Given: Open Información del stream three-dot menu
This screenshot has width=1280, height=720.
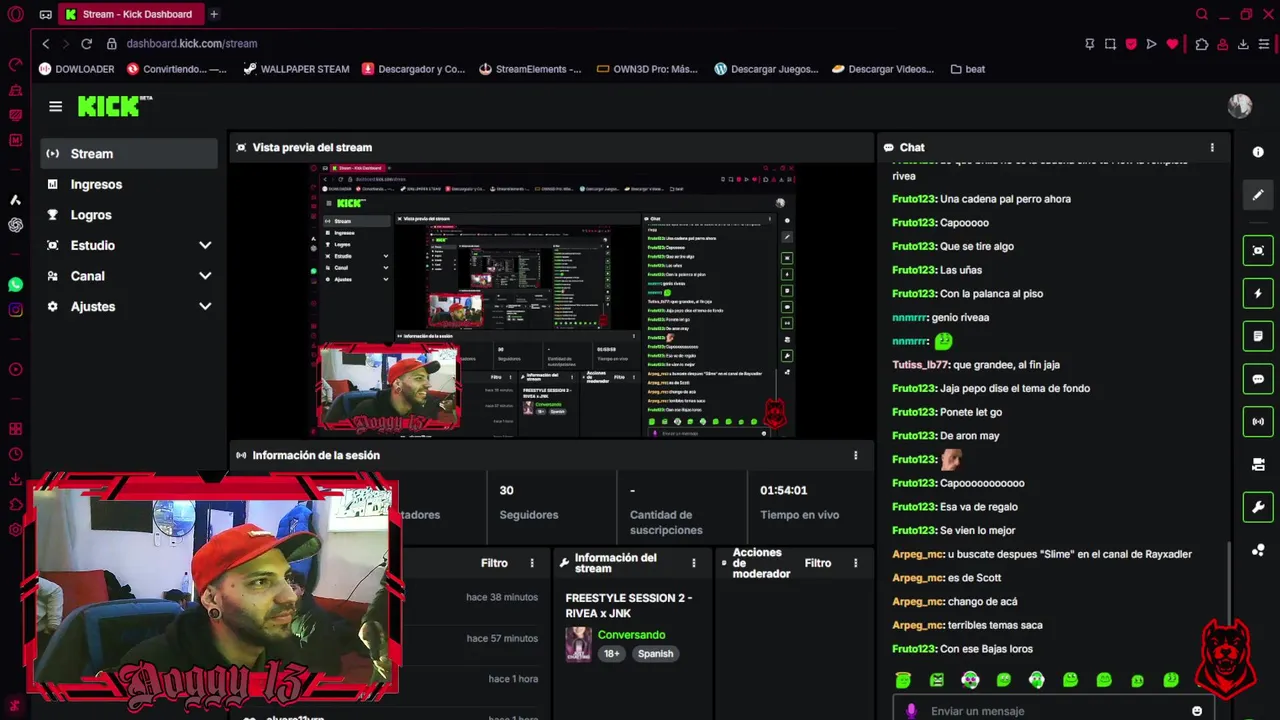Looking at the screenshot, I should click(693, 563).
